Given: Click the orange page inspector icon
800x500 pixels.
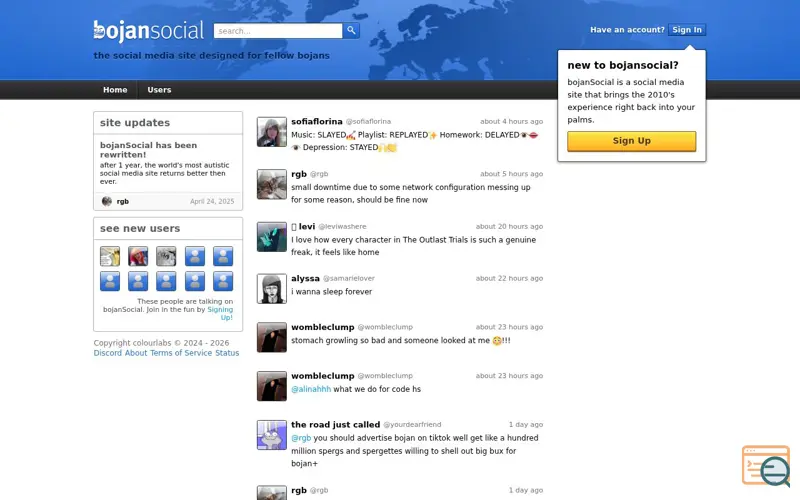Looking at the screenshot, I should pyautogui.click(x=766, y=465).
